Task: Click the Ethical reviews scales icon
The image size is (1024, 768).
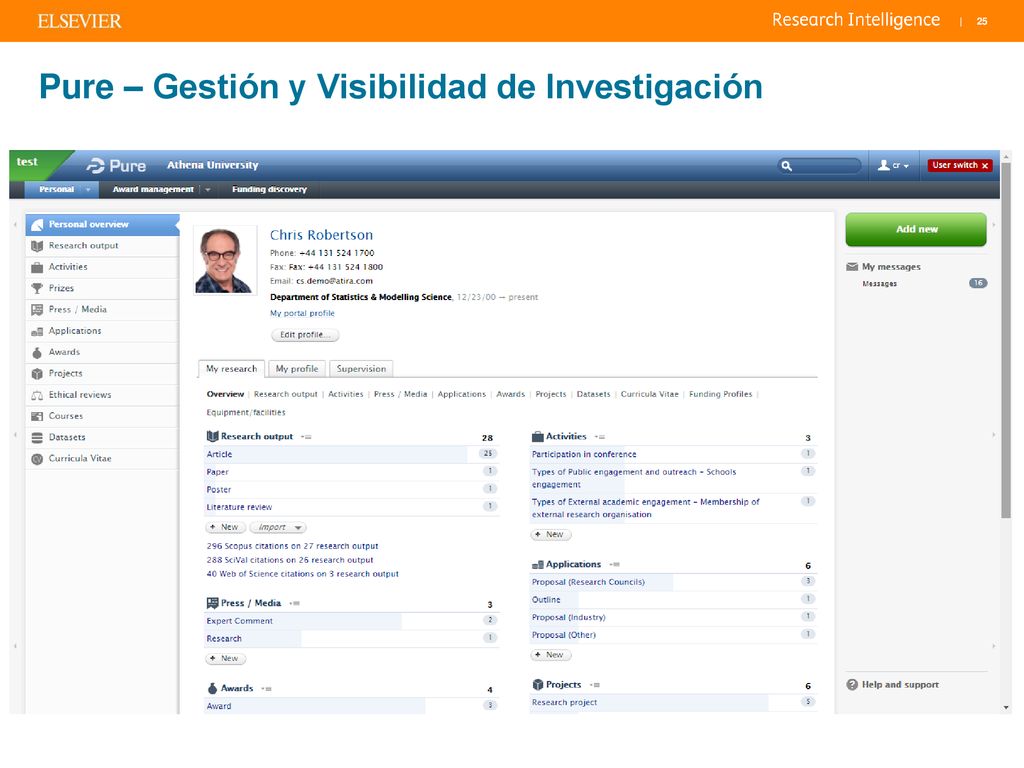Action: point(37,395)
